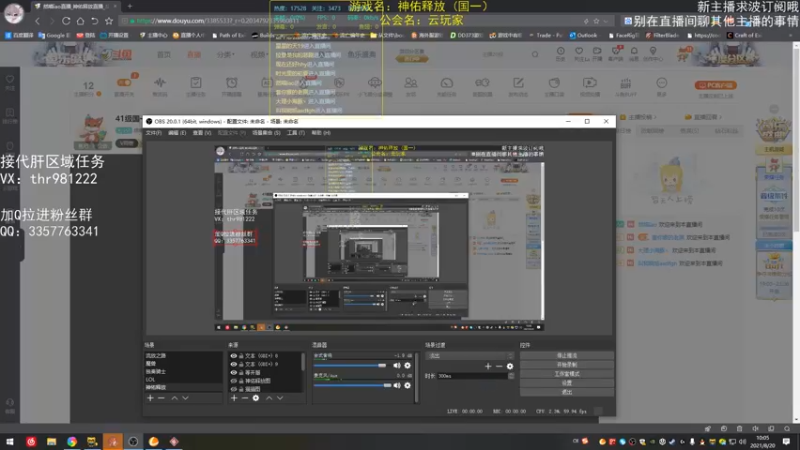Mute the desktop audio speaker icon
Image resolution: width=800 pixels, height=450 pixels.
click(x=396, y=365)
